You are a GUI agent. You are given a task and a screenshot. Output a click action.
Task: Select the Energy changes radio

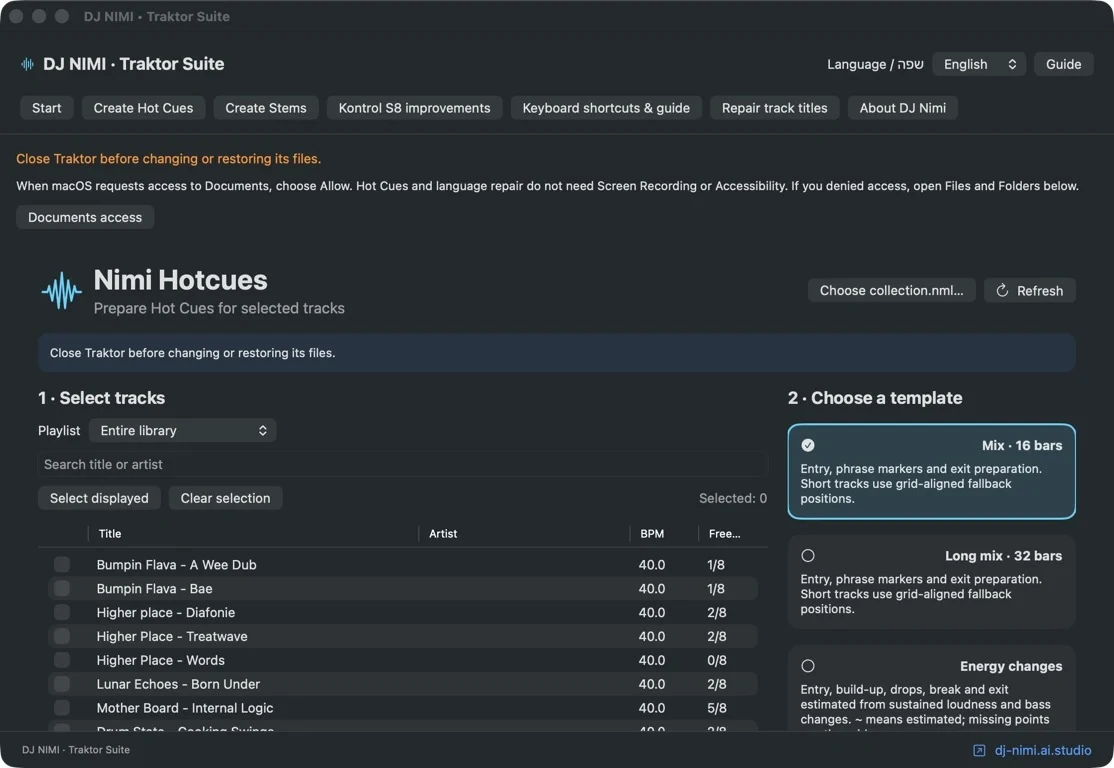(x=808, y=666)
